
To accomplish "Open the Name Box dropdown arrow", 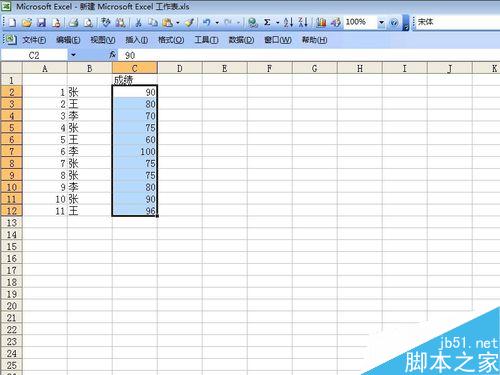I will click(73, 55).
